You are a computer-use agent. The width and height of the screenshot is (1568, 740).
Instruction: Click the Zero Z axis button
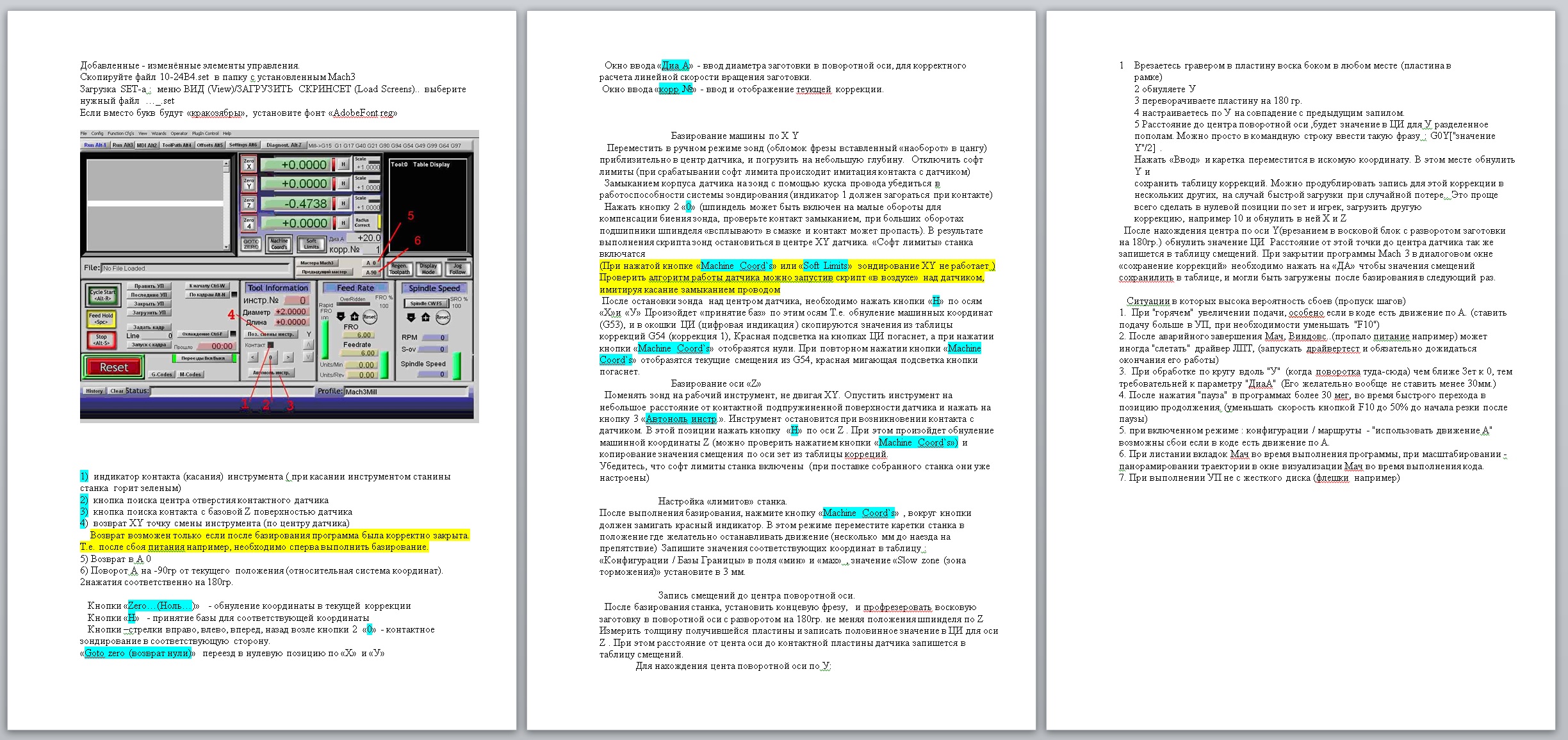tap(249, 204)
